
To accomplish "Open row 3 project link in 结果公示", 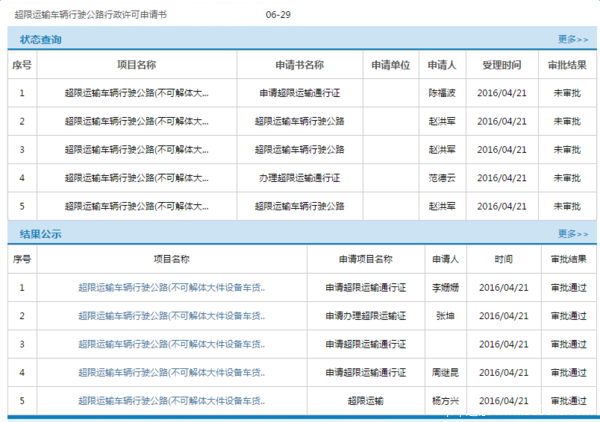I will coord(172,344).
